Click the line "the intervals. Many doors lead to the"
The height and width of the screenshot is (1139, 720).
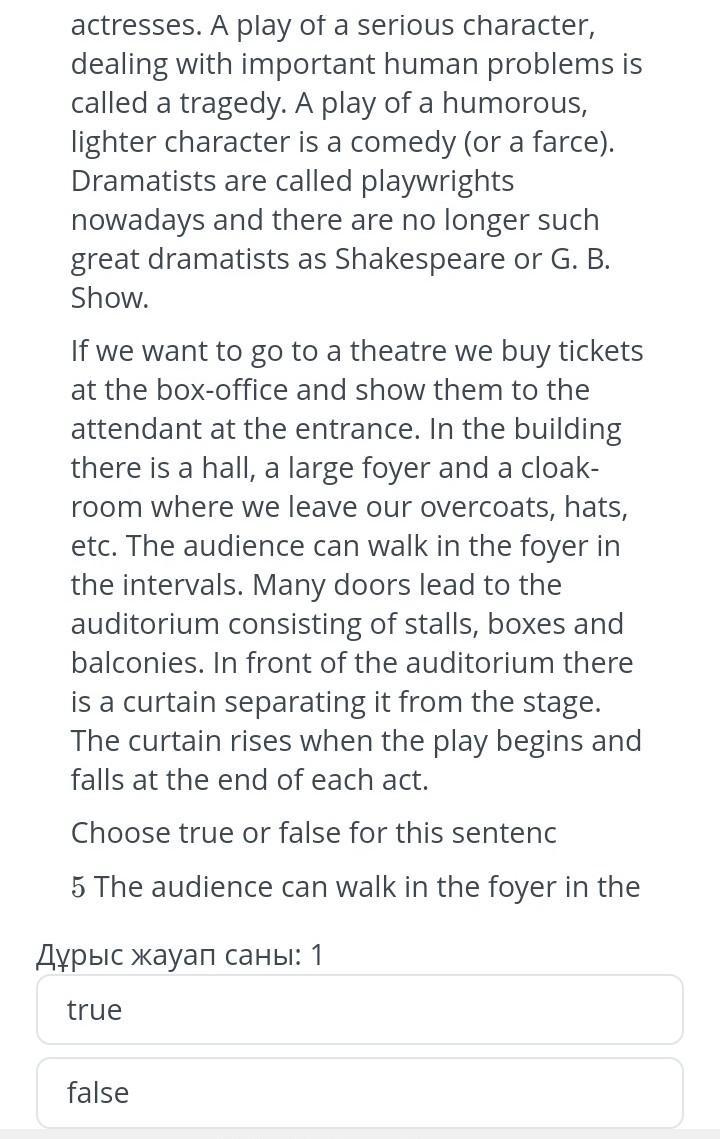(x=316, y=585)
